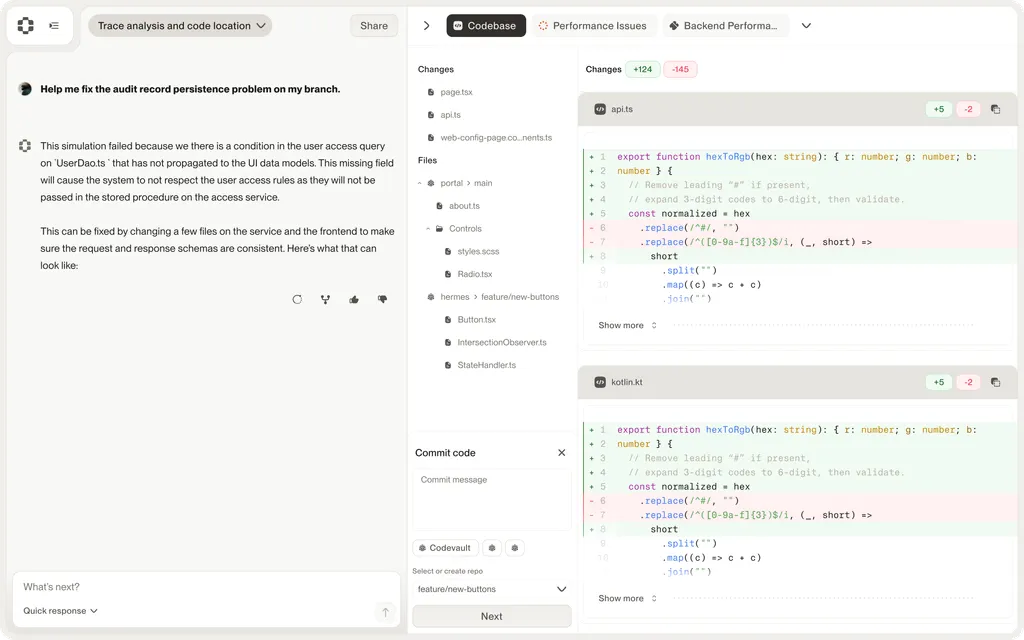Open styles.scss file

[x=478, y=251]
